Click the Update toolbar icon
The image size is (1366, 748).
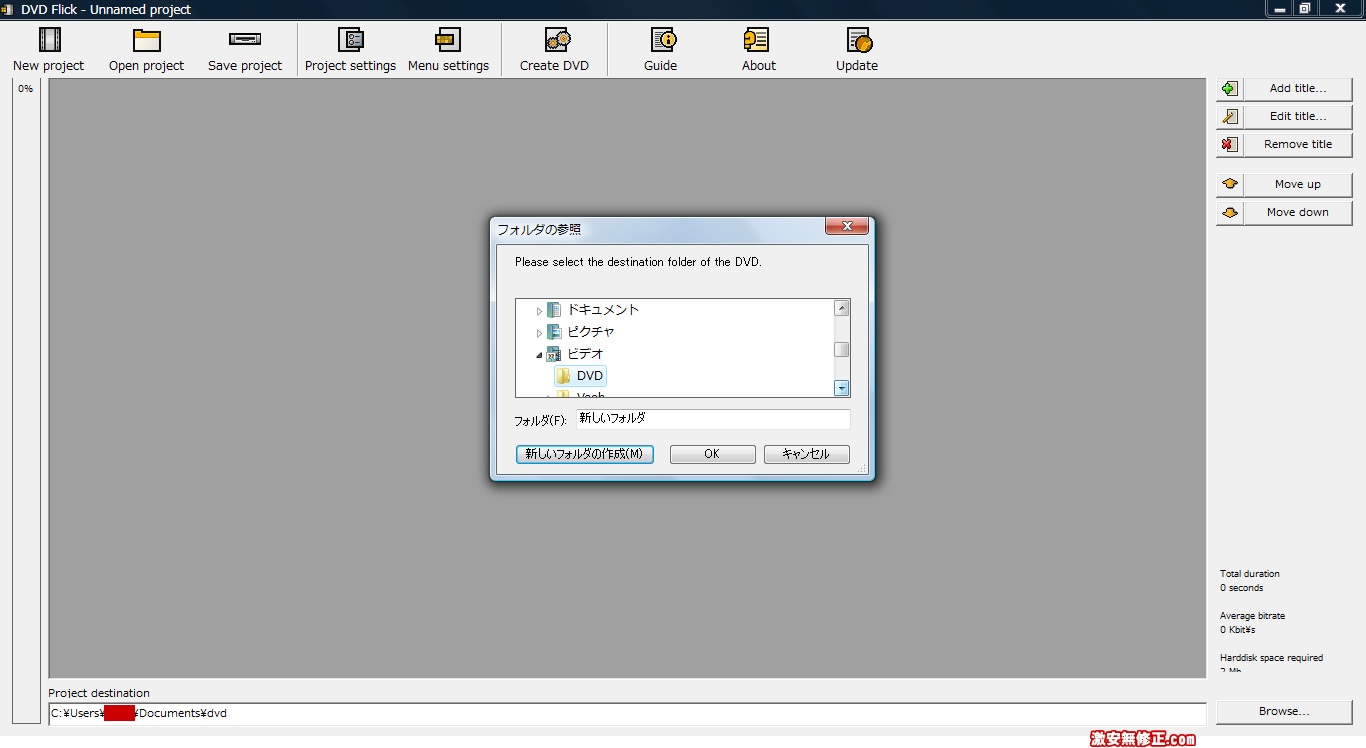point(859,40)
